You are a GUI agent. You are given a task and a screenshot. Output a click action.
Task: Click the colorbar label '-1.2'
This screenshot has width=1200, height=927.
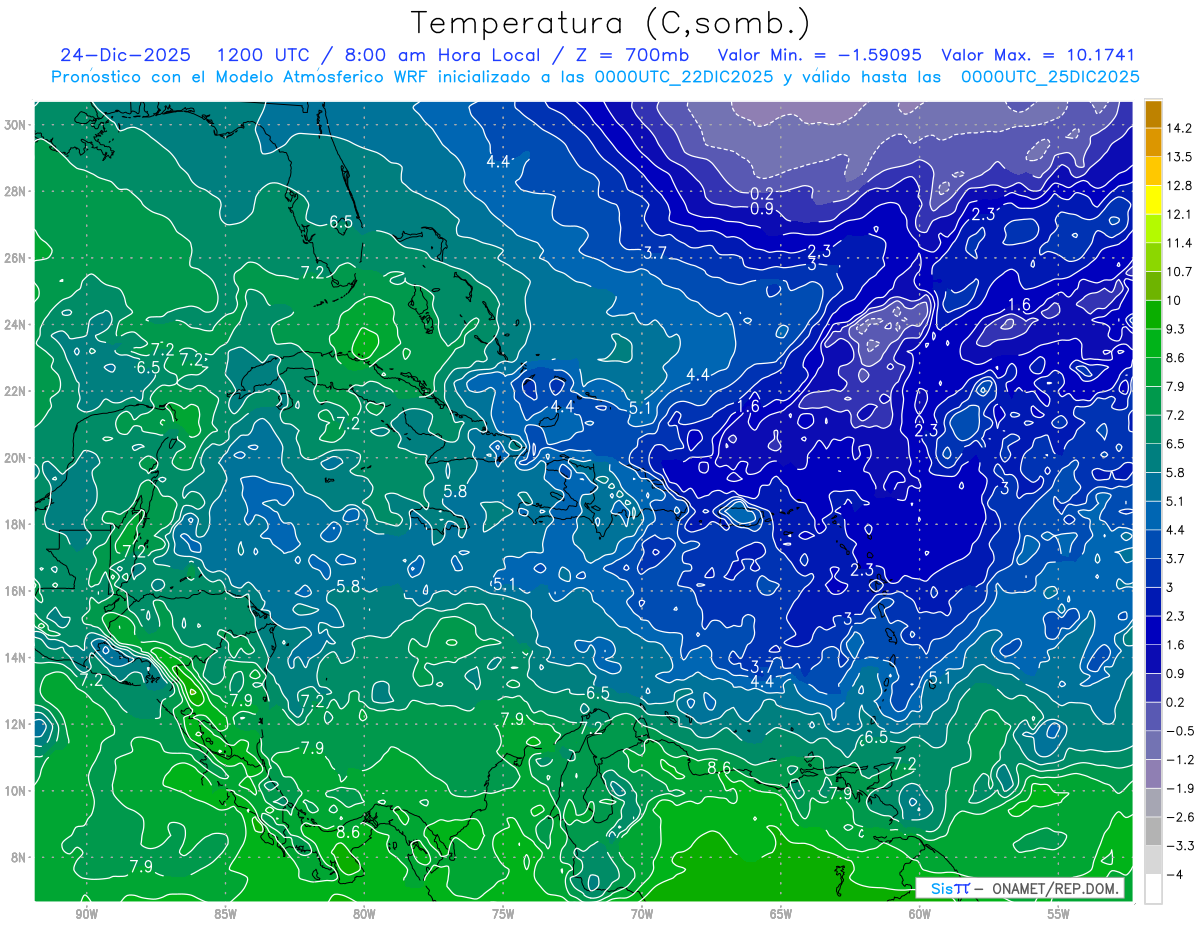click(1180, 759)
